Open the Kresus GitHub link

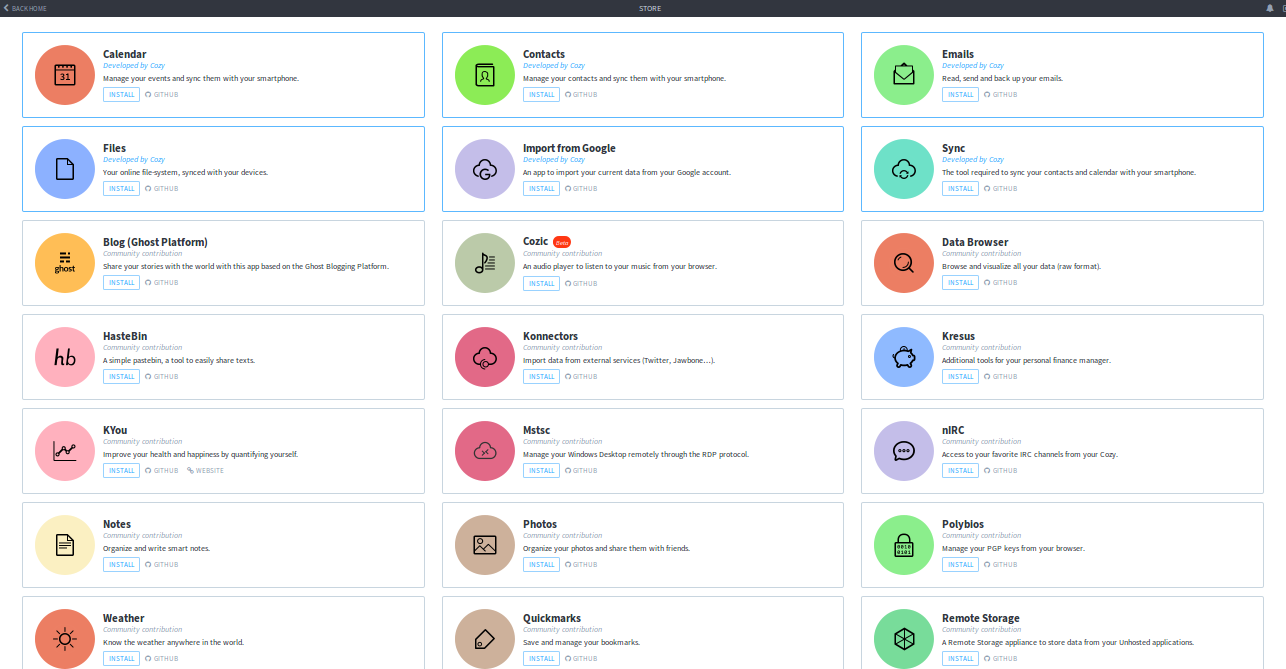1000,377
